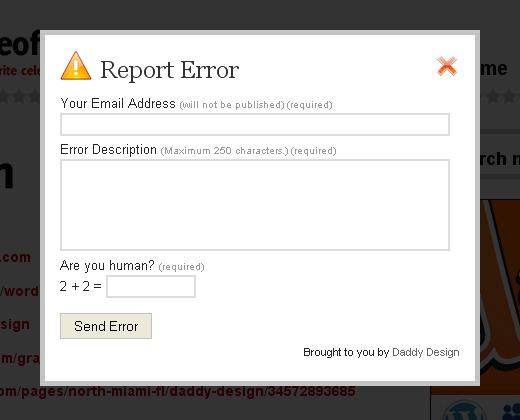The width and height of the screenshot is (520, 420).
Task: Focus the Your Email Address input field
Action: tap(255, 124)
